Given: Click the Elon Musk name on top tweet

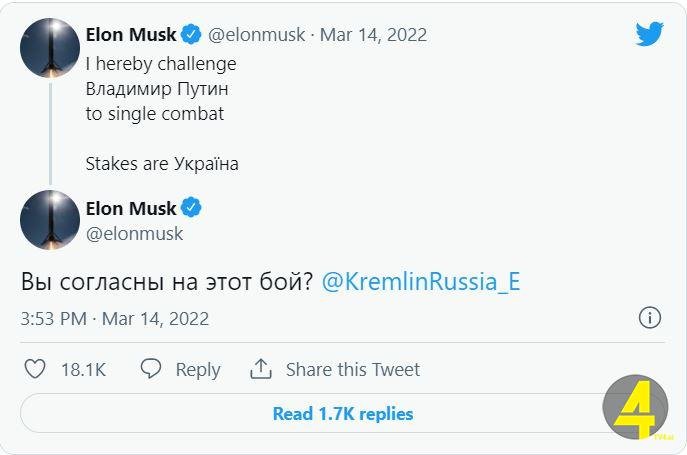Looking at the screenshot, I should coord(131,35).
